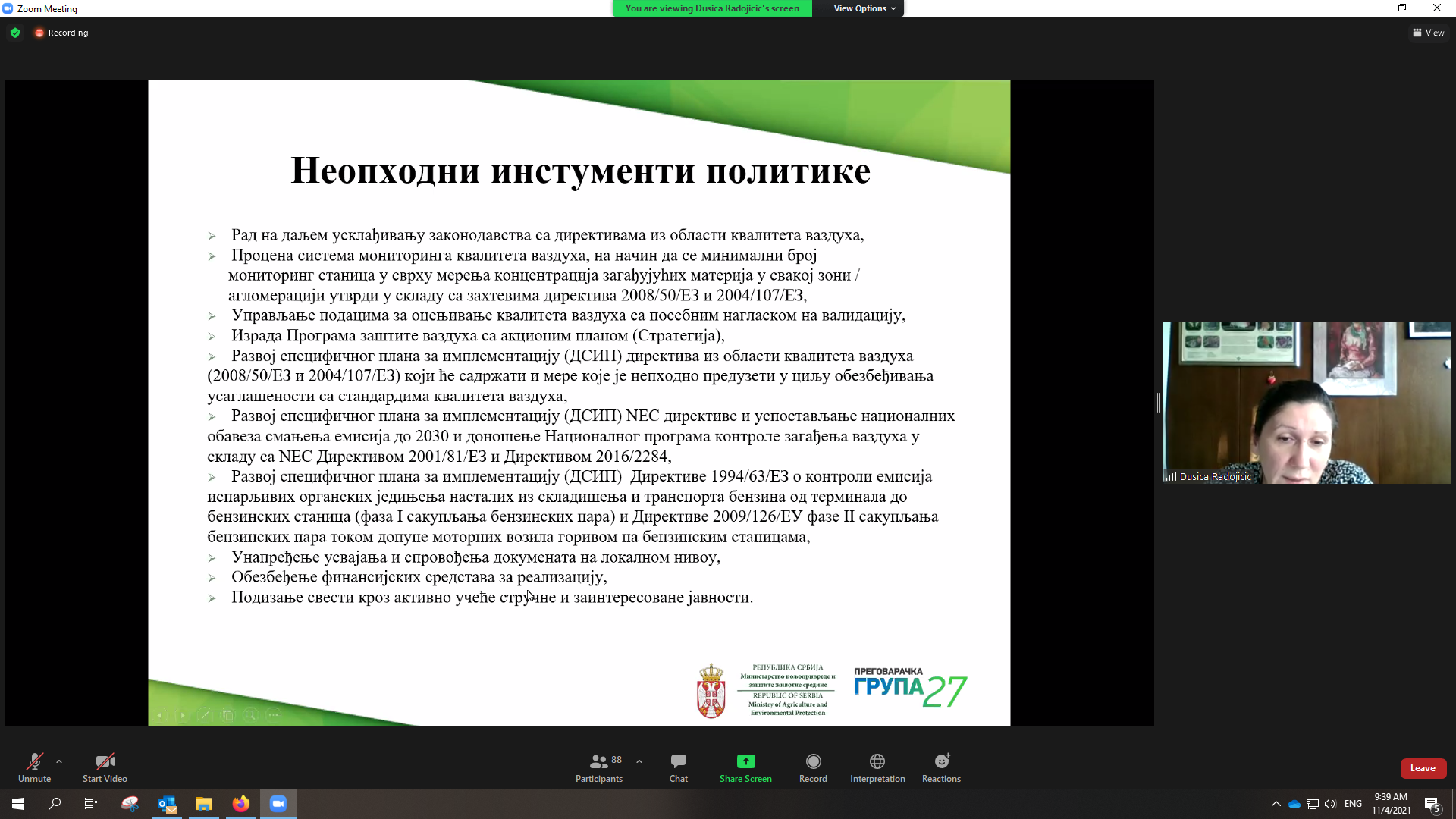Click the participant count '88'

pos(617,760)
